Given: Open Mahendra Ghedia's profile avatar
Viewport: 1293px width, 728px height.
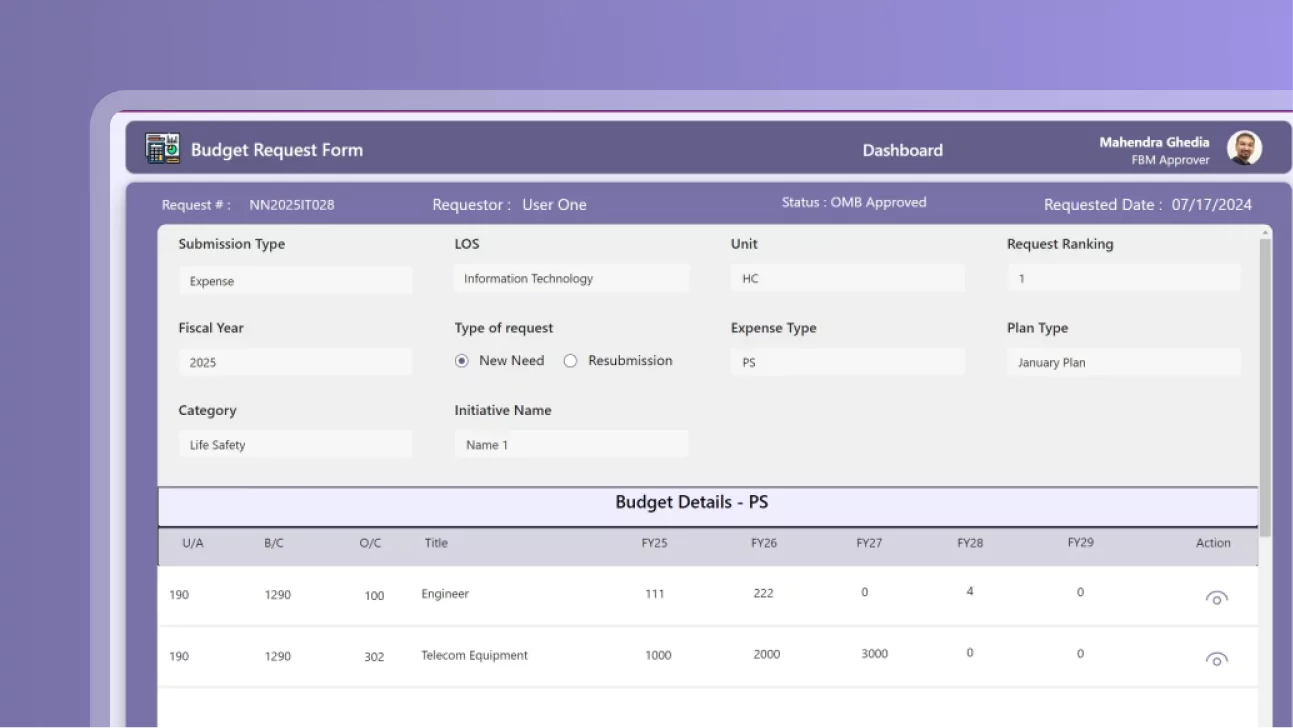Looking at the screenshot, I should [1244, 148].
